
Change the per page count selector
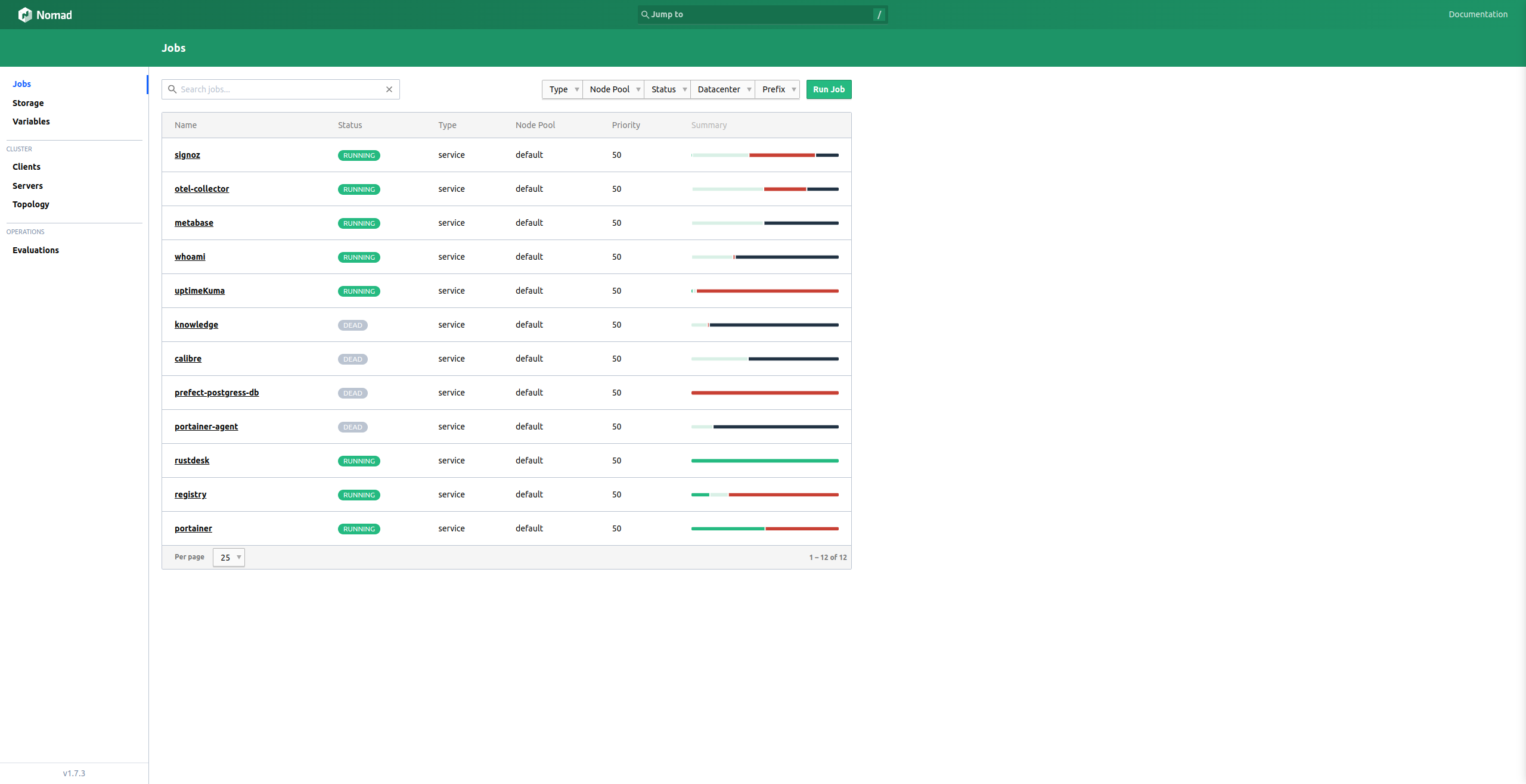pos(229,558)
